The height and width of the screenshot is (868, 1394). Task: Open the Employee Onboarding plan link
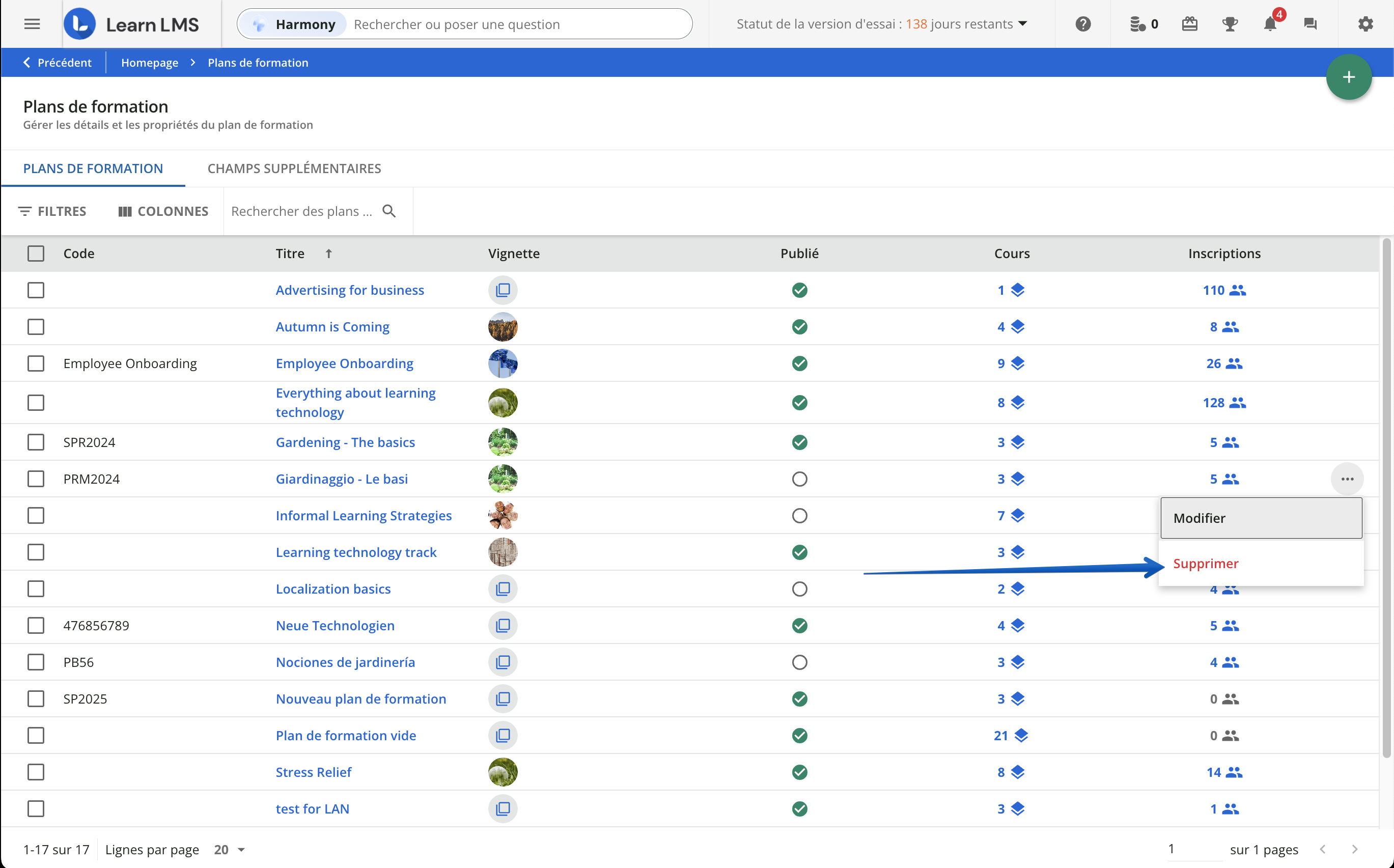[344, 363]
